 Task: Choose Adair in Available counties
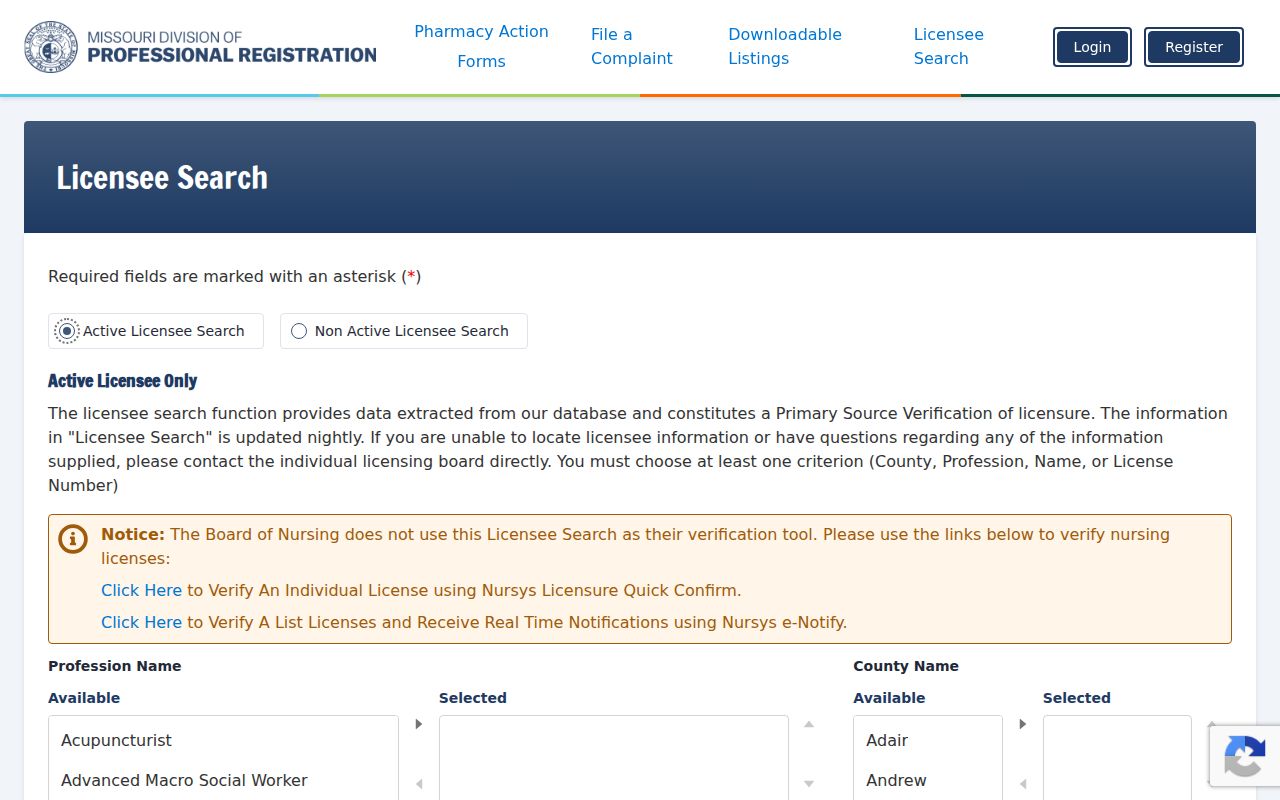pyautogui.click(x=928, y=740)
